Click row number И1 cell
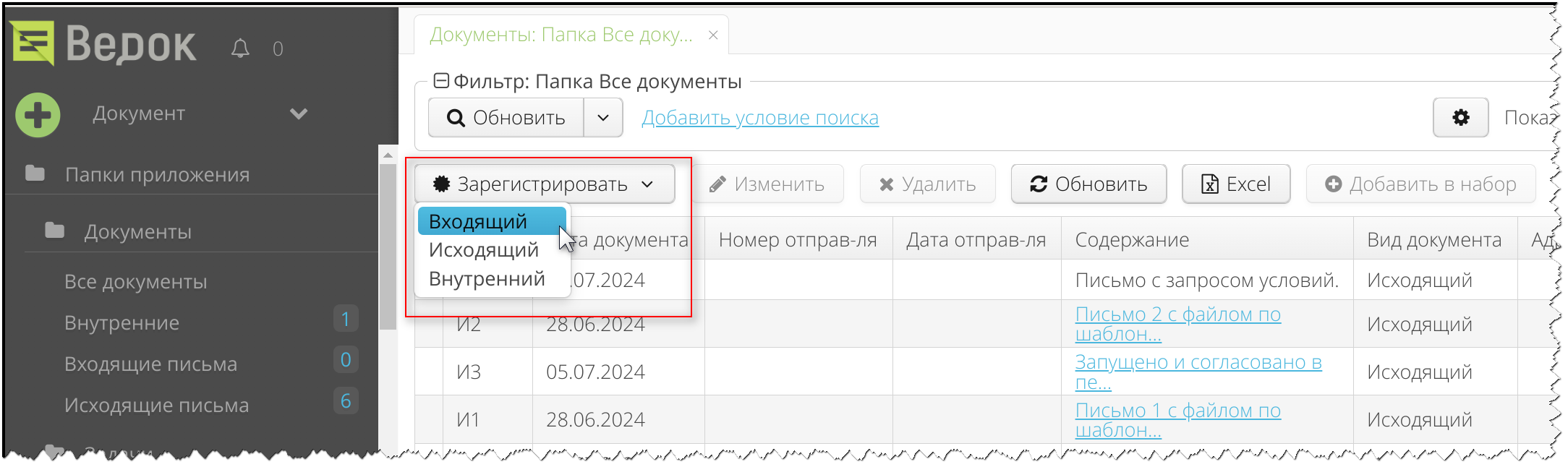Screen dimensions: 1568x467 point(487,419)
